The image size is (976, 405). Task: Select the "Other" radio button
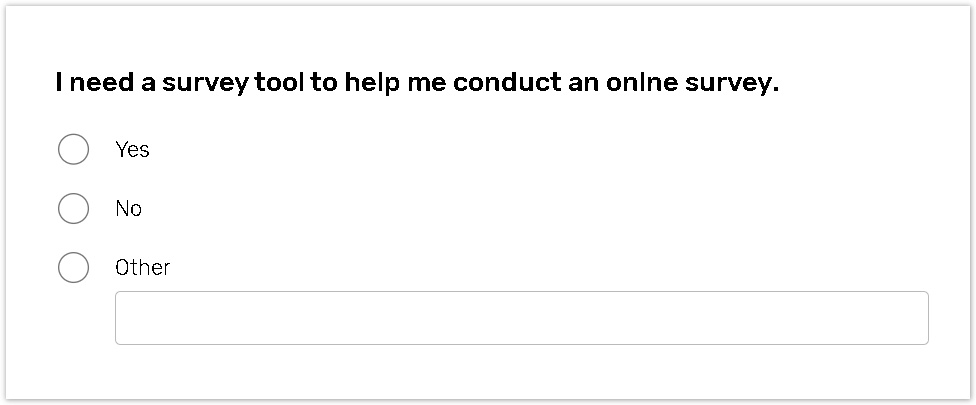[x=74, y=268]
